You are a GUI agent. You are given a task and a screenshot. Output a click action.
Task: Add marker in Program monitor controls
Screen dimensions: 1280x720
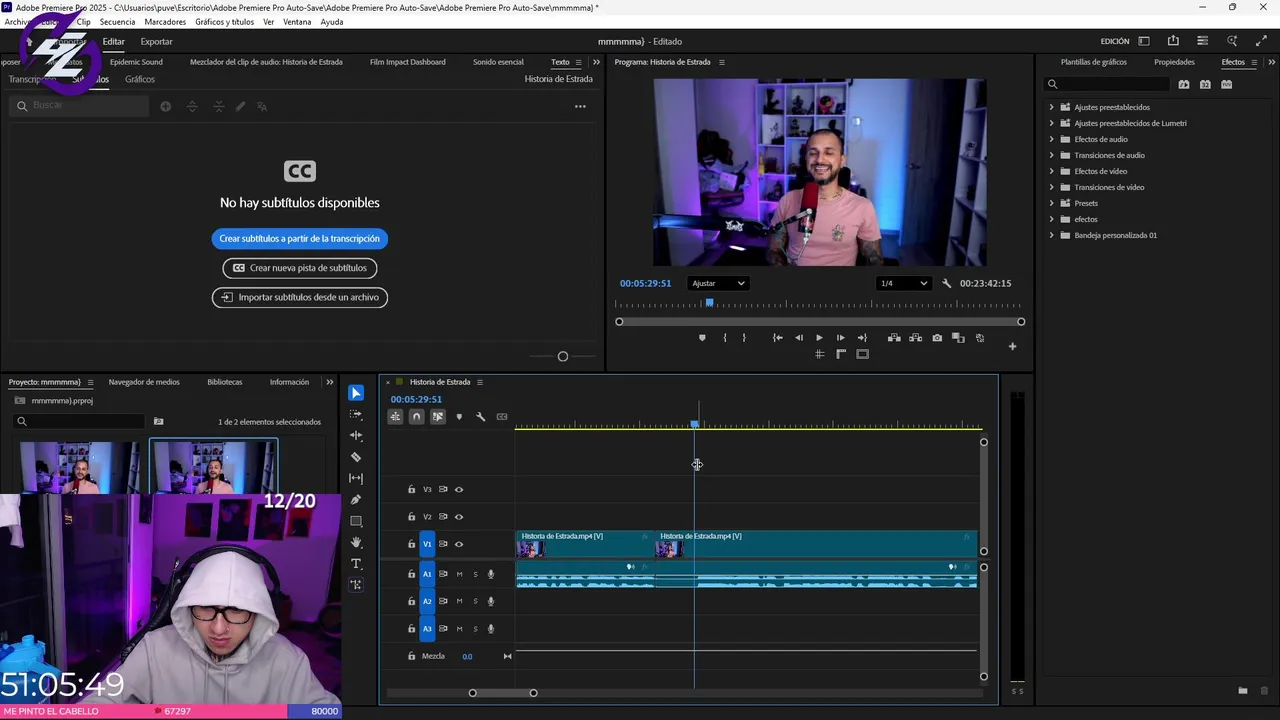coord(702,338)
